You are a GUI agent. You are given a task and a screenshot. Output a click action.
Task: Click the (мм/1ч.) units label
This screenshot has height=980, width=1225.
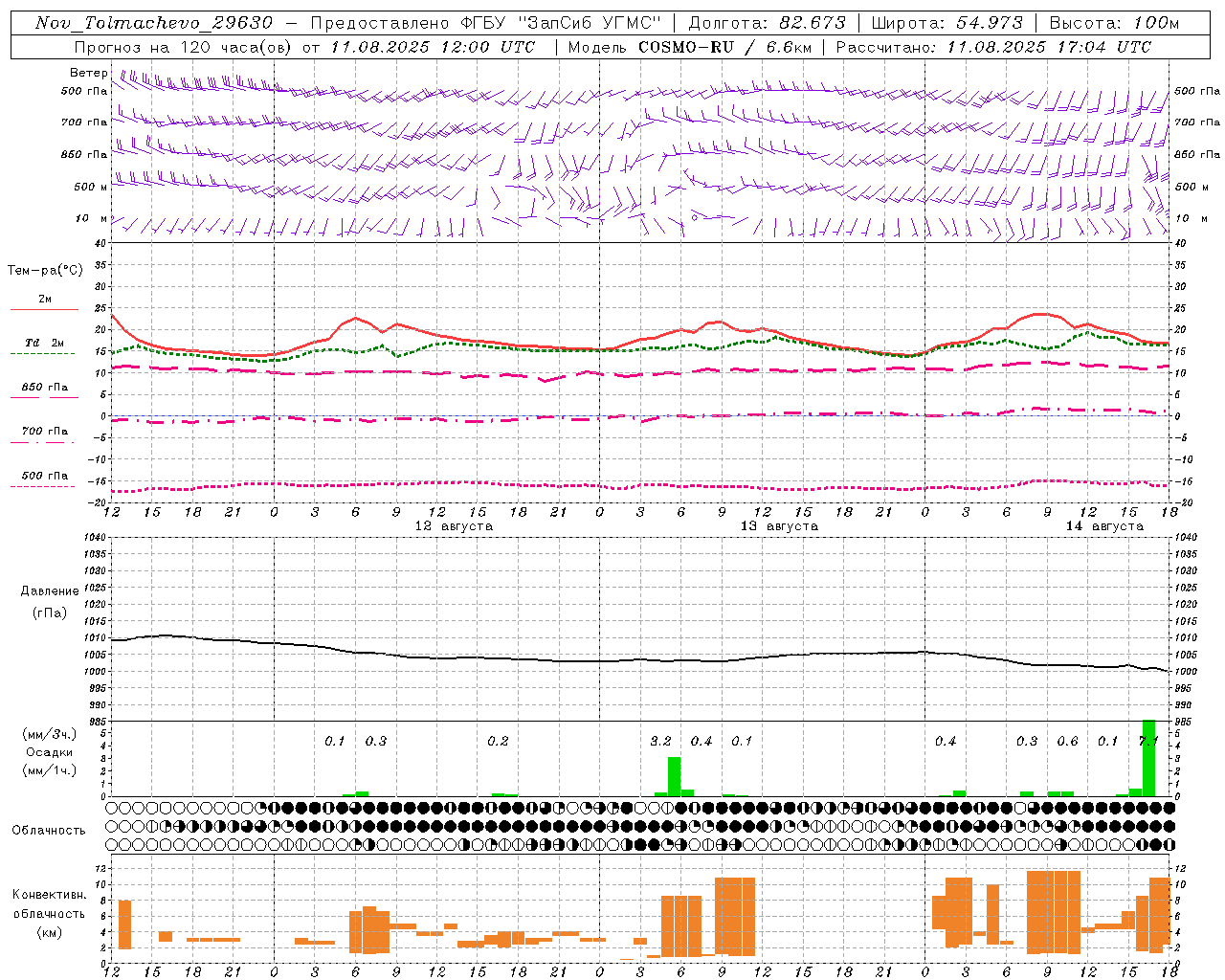[x=50, y=770]
